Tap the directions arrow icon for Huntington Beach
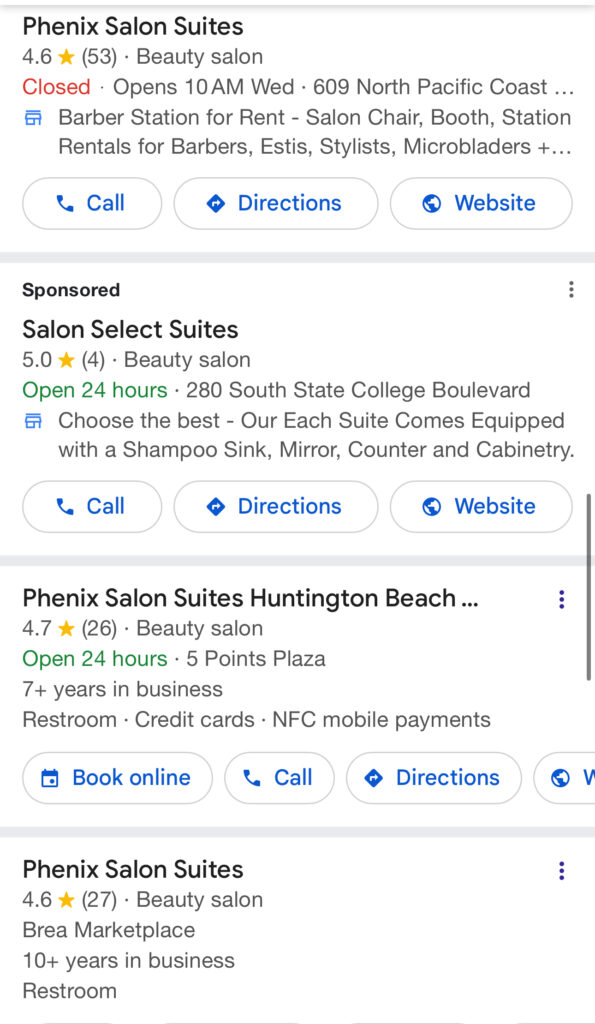The image size is (595, 1024). point(374,777)
